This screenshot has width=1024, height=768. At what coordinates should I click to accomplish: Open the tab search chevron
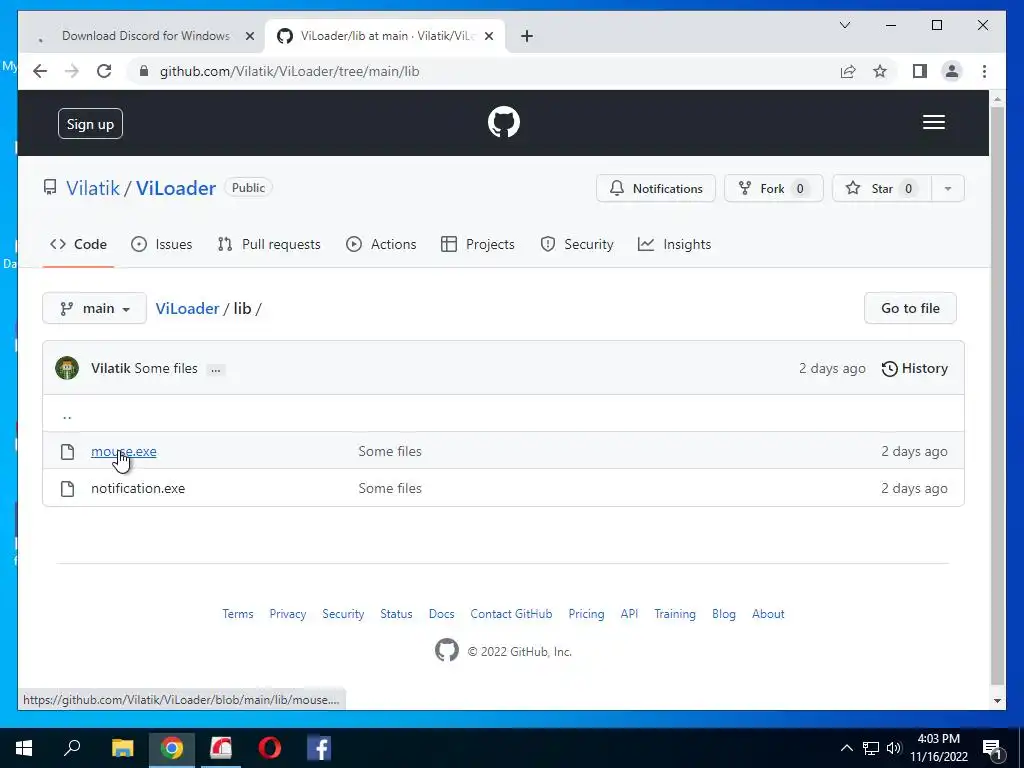(844, 25)
